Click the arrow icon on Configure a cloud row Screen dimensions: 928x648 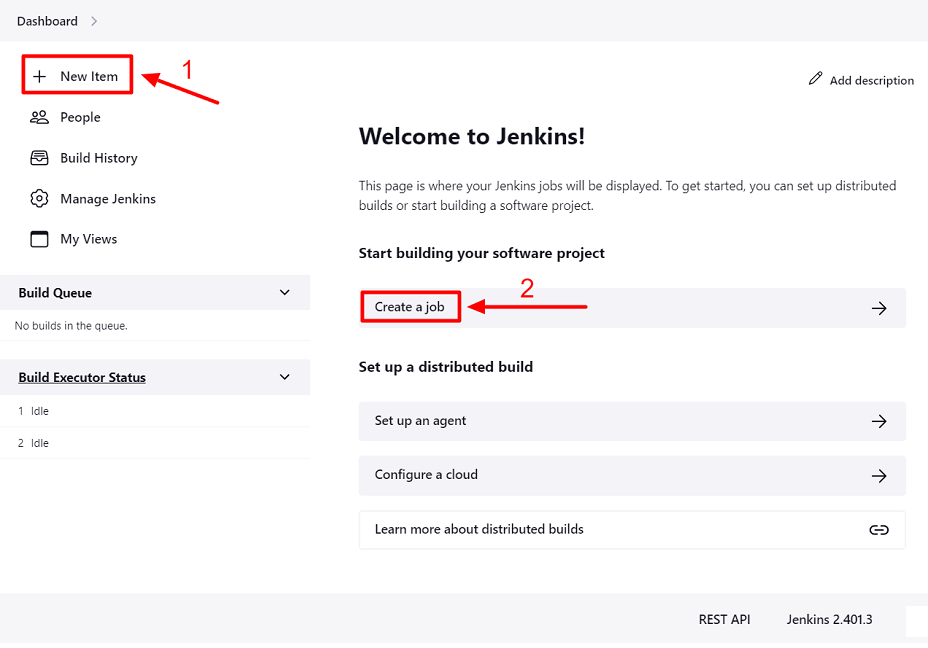(879, 475)
